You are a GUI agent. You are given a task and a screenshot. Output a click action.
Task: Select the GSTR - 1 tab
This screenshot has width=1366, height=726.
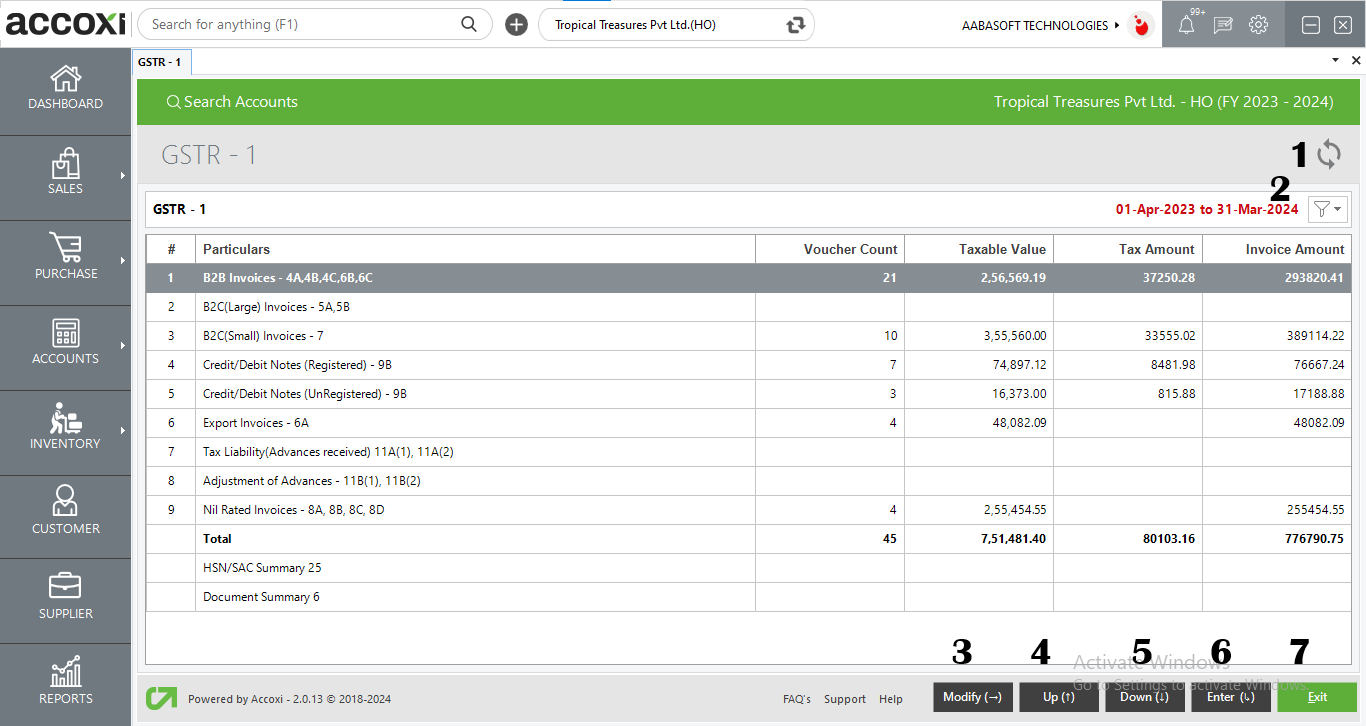pos(160,62)
